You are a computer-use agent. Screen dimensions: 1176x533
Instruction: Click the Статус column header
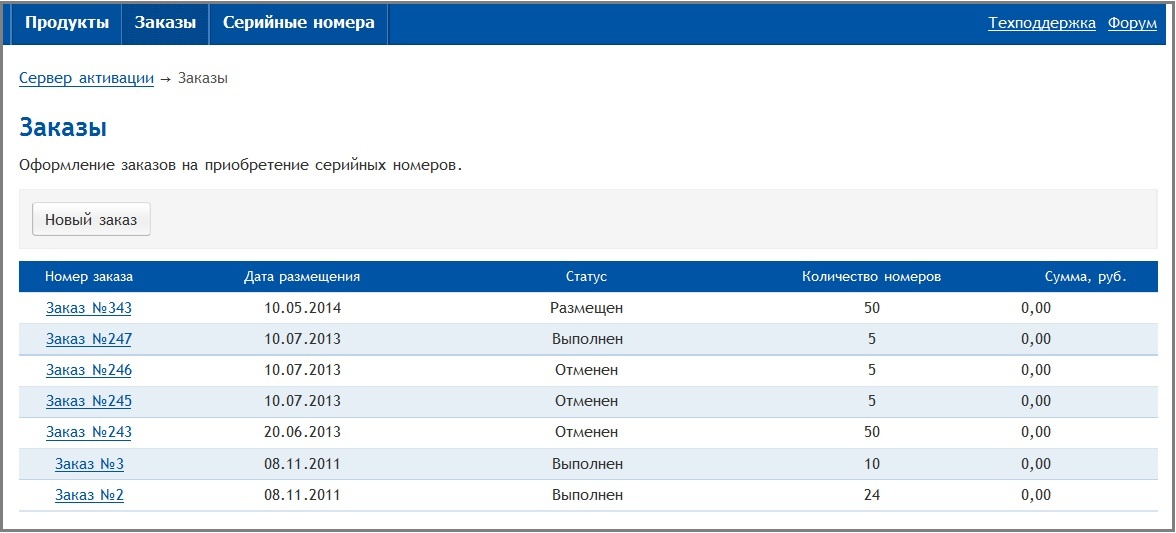[586, 277]
